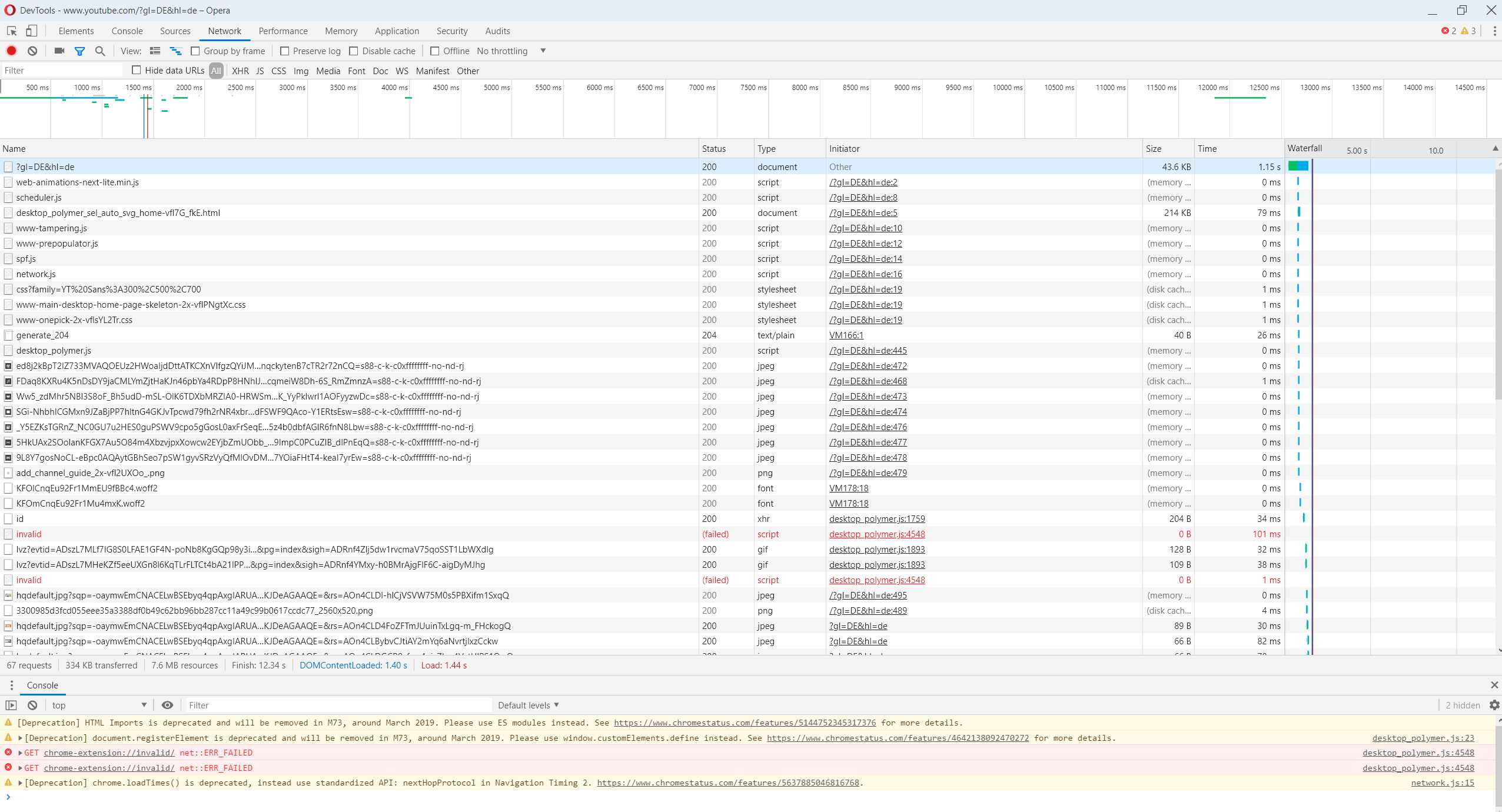Image resolution: width=1502 pixels, height=812 pixels.
Task: Clear the network log
Action: click(x=32, y=51)
